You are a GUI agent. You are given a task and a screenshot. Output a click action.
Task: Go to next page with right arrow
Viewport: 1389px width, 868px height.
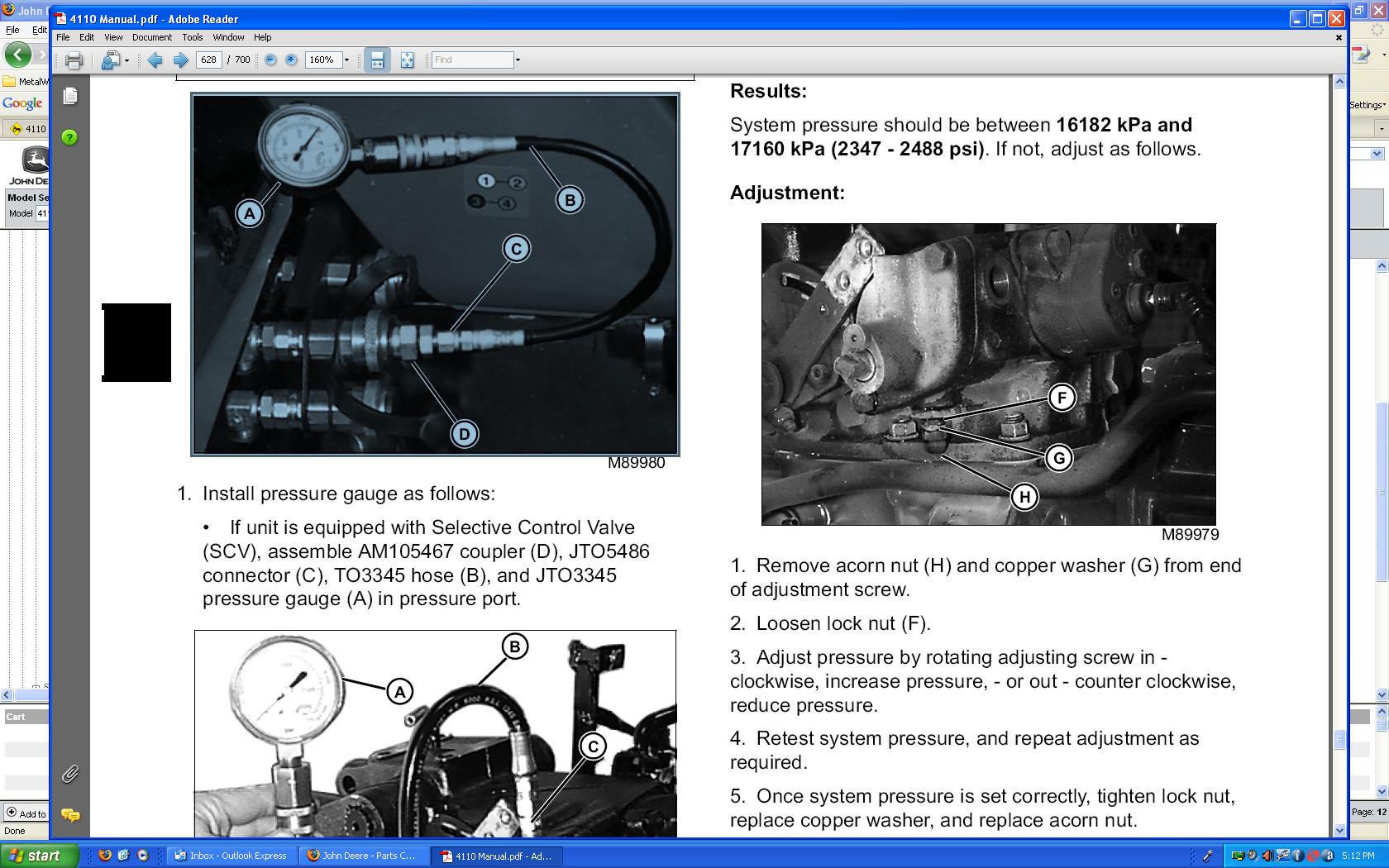coord(180,60)
